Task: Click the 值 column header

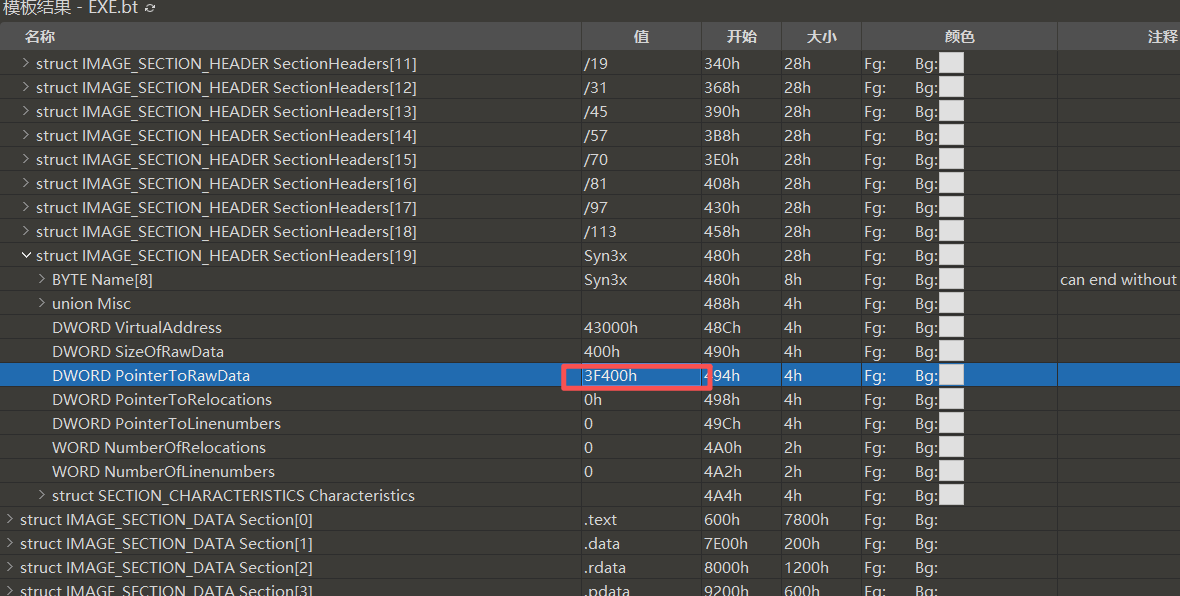Action: [x=641, y=37]
